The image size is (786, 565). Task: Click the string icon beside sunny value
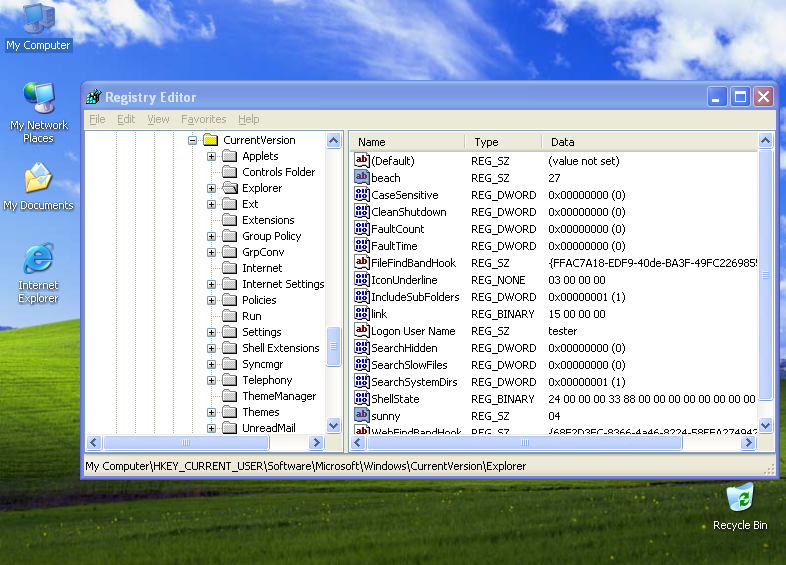pos(361,416)
